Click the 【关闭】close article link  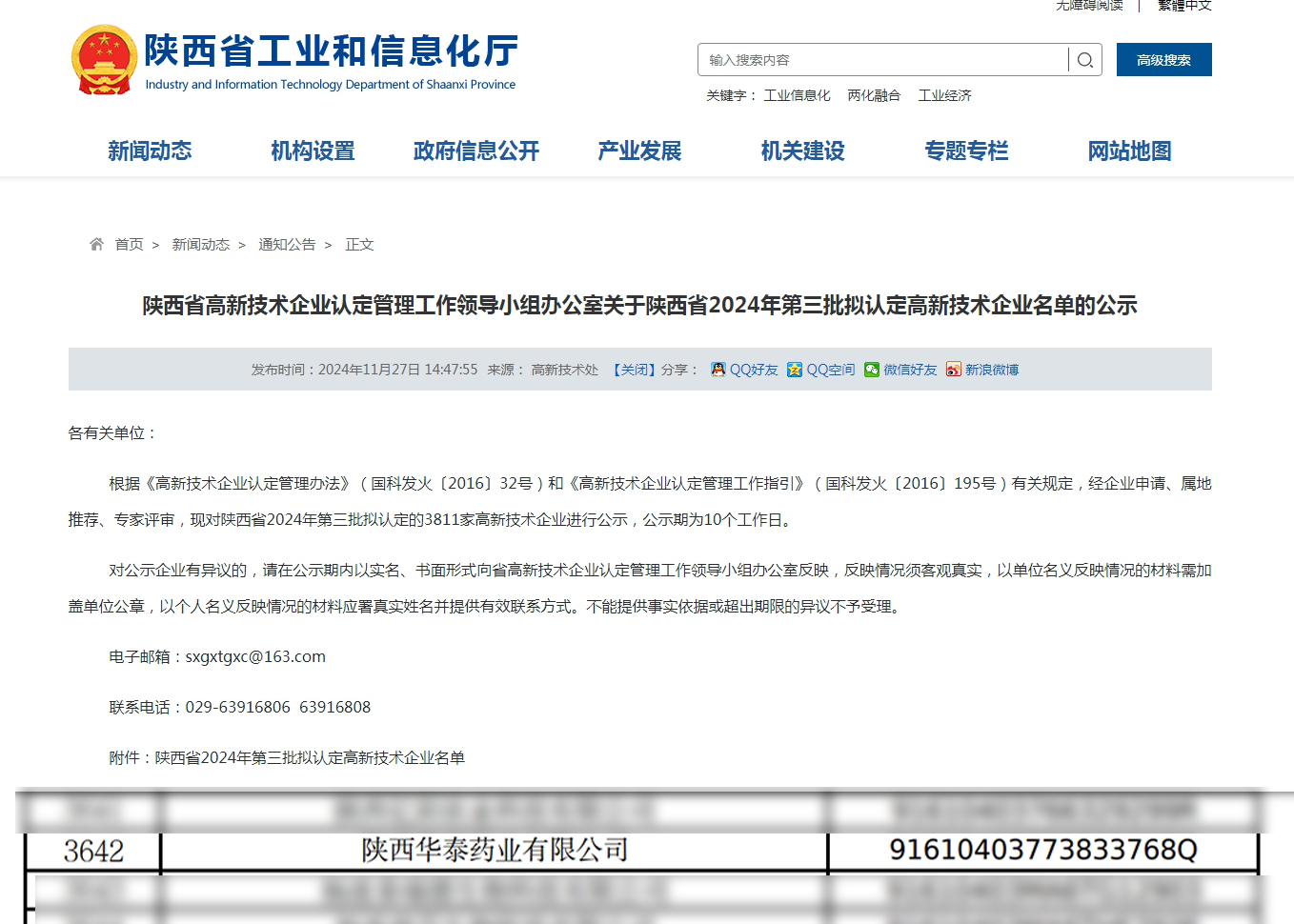pyautogui.click(x=633, y=370)
